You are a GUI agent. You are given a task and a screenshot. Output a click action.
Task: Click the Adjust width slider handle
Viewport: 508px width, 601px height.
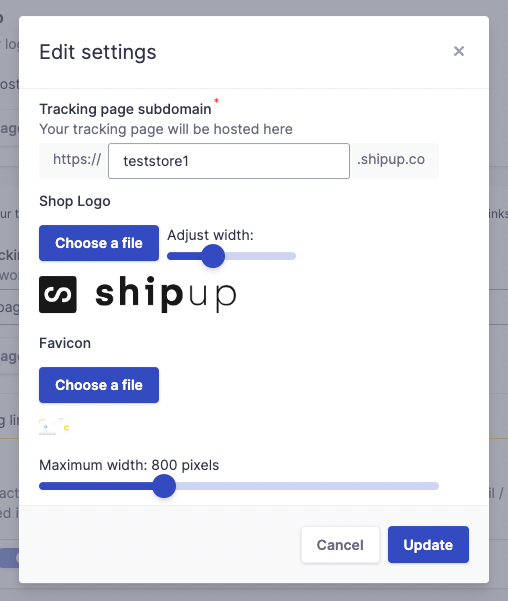pyautogui.click(x=213, y=256)
